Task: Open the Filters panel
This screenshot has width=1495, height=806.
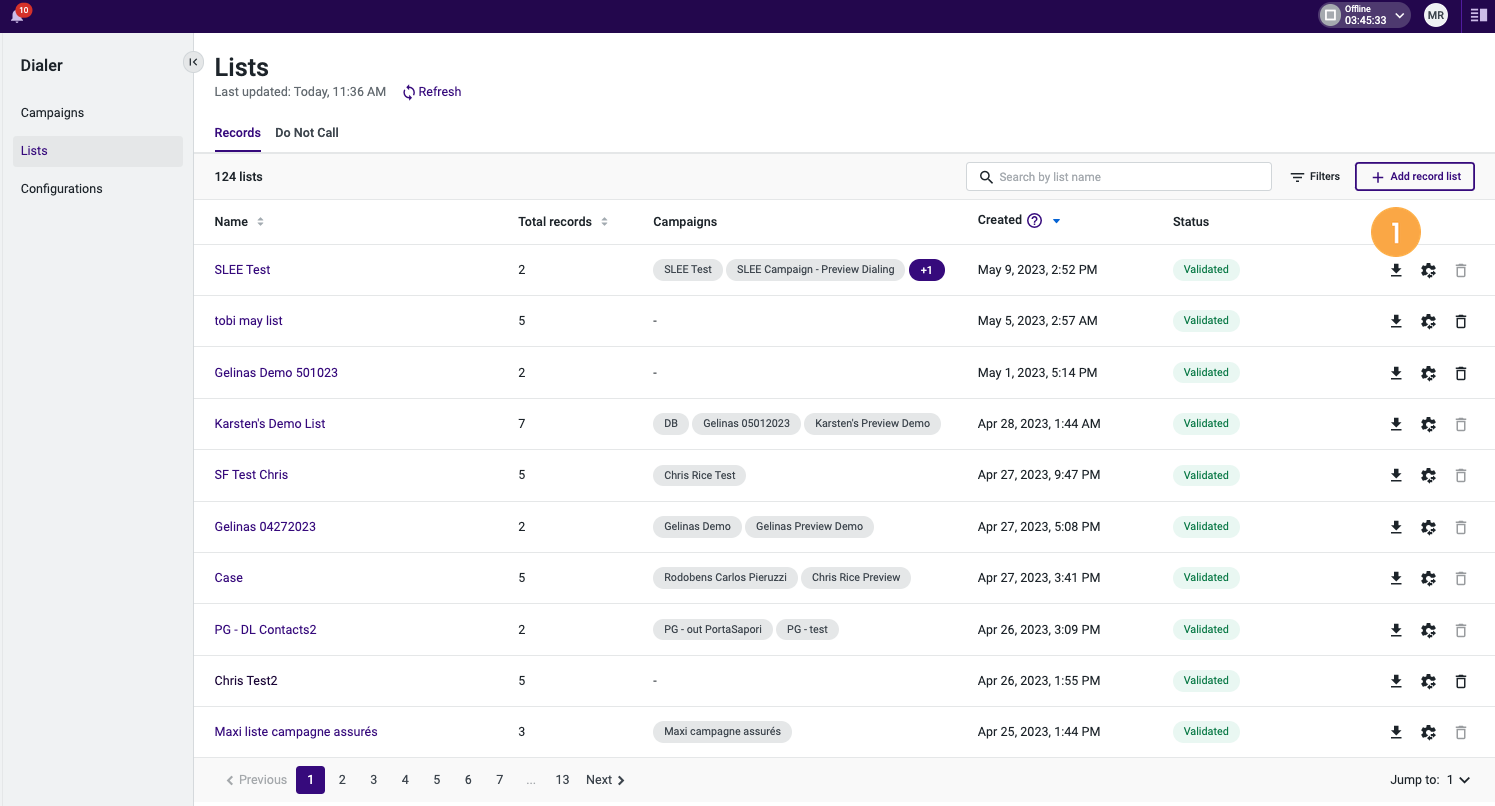Action: coord(1314,176)
